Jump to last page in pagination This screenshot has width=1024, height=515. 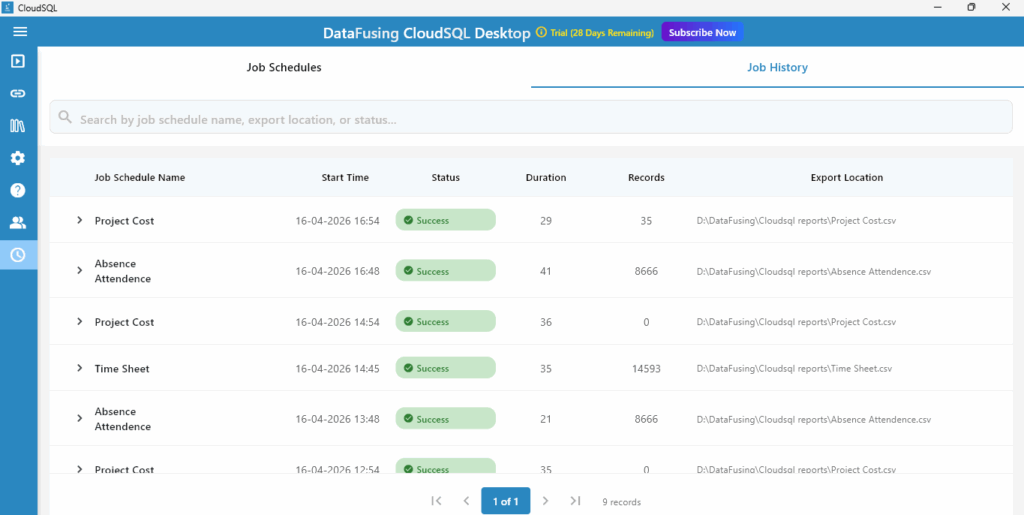click(575, 501)
